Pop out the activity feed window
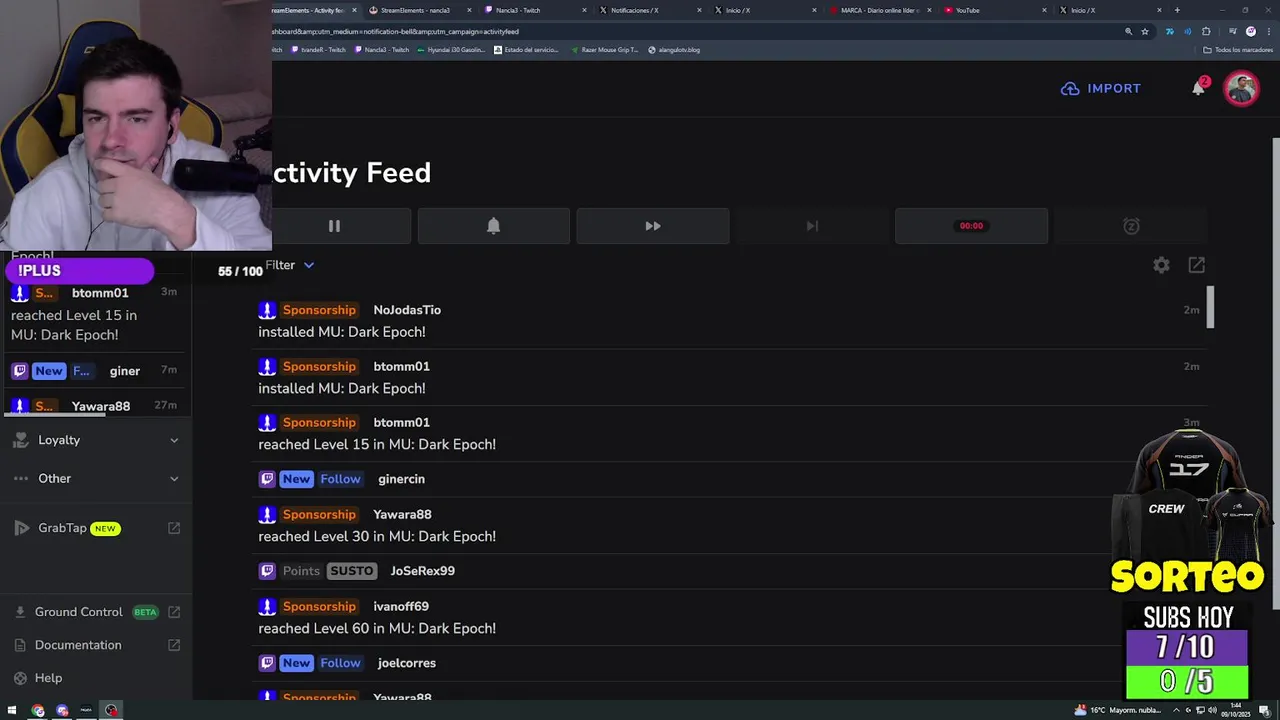 1197,265
